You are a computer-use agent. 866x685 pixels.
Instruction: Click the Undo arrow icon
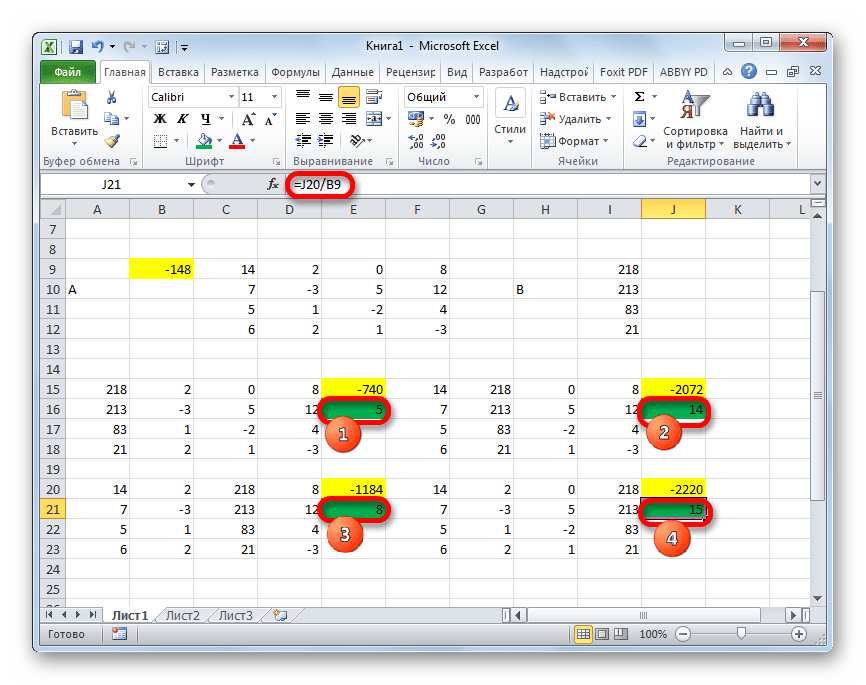point(98,46)
